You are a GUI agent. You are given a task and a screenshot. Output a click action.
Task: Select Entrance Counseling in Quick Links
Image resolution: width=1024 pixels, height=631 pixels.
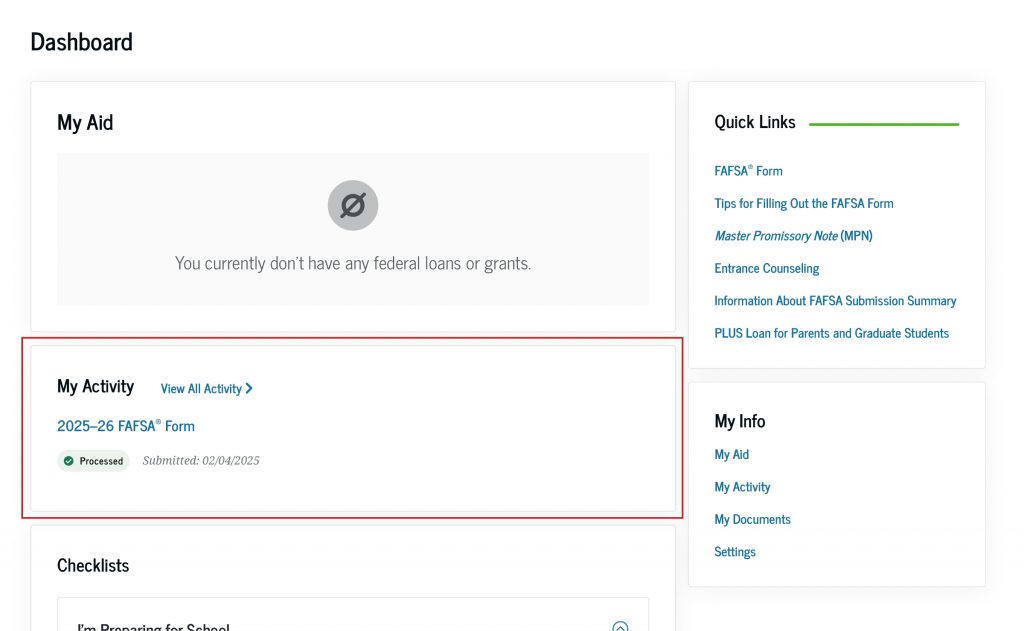pyautogui.click(x=766, y=268)
